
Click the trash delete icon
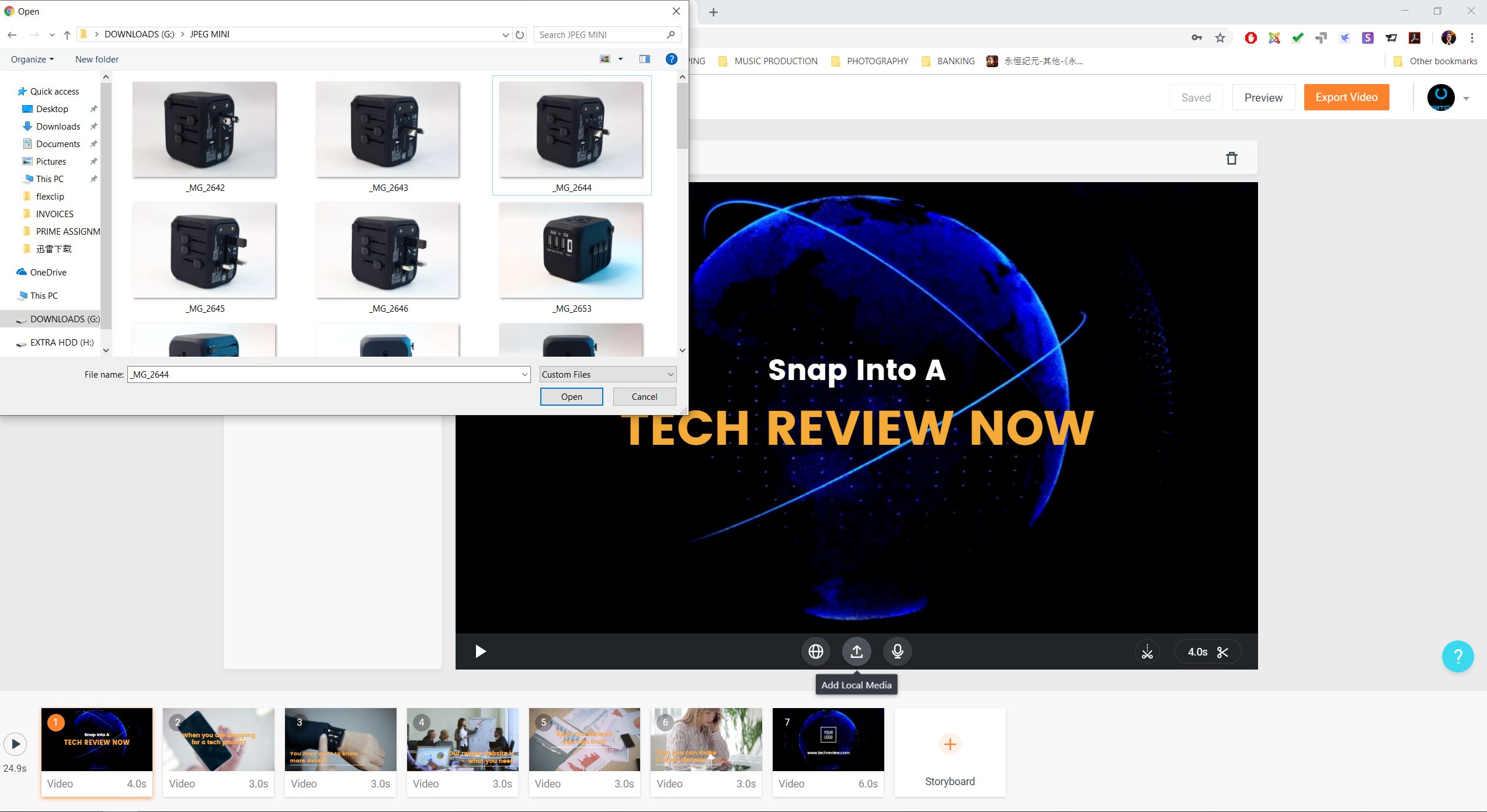(1231, 158)
